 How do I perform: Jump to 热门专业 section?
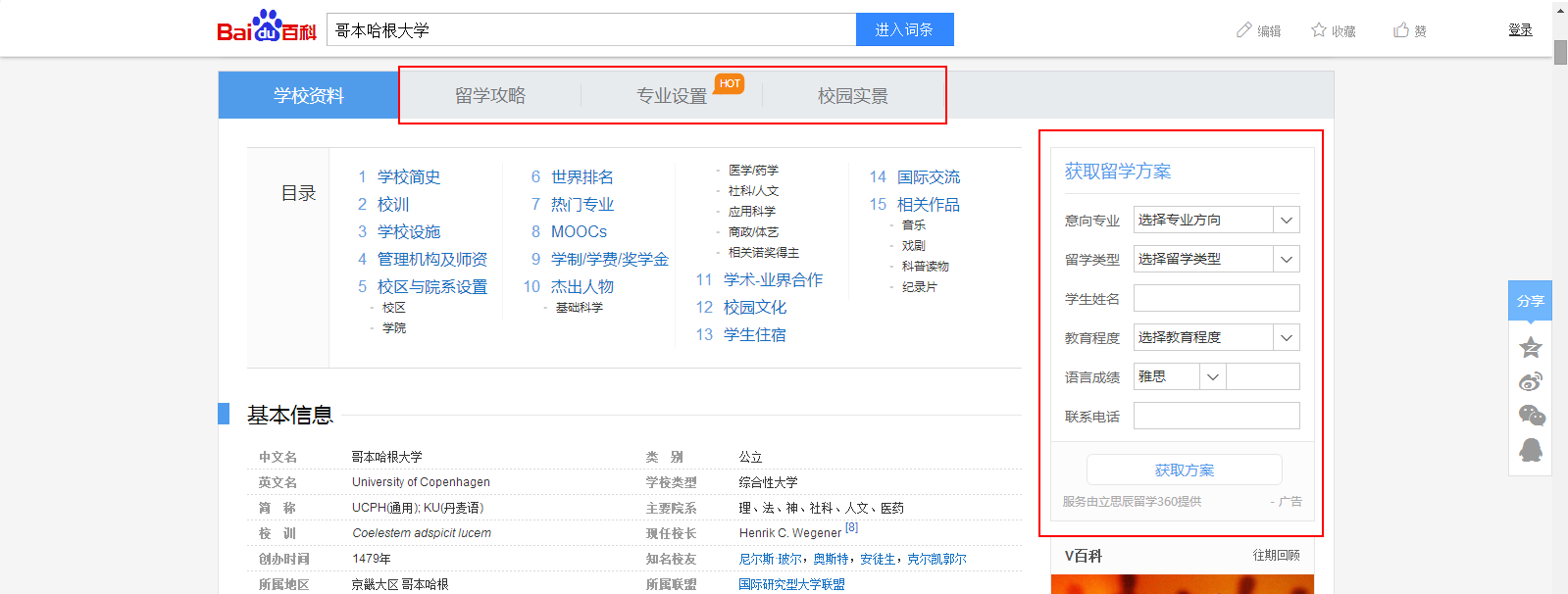(582, 204)
